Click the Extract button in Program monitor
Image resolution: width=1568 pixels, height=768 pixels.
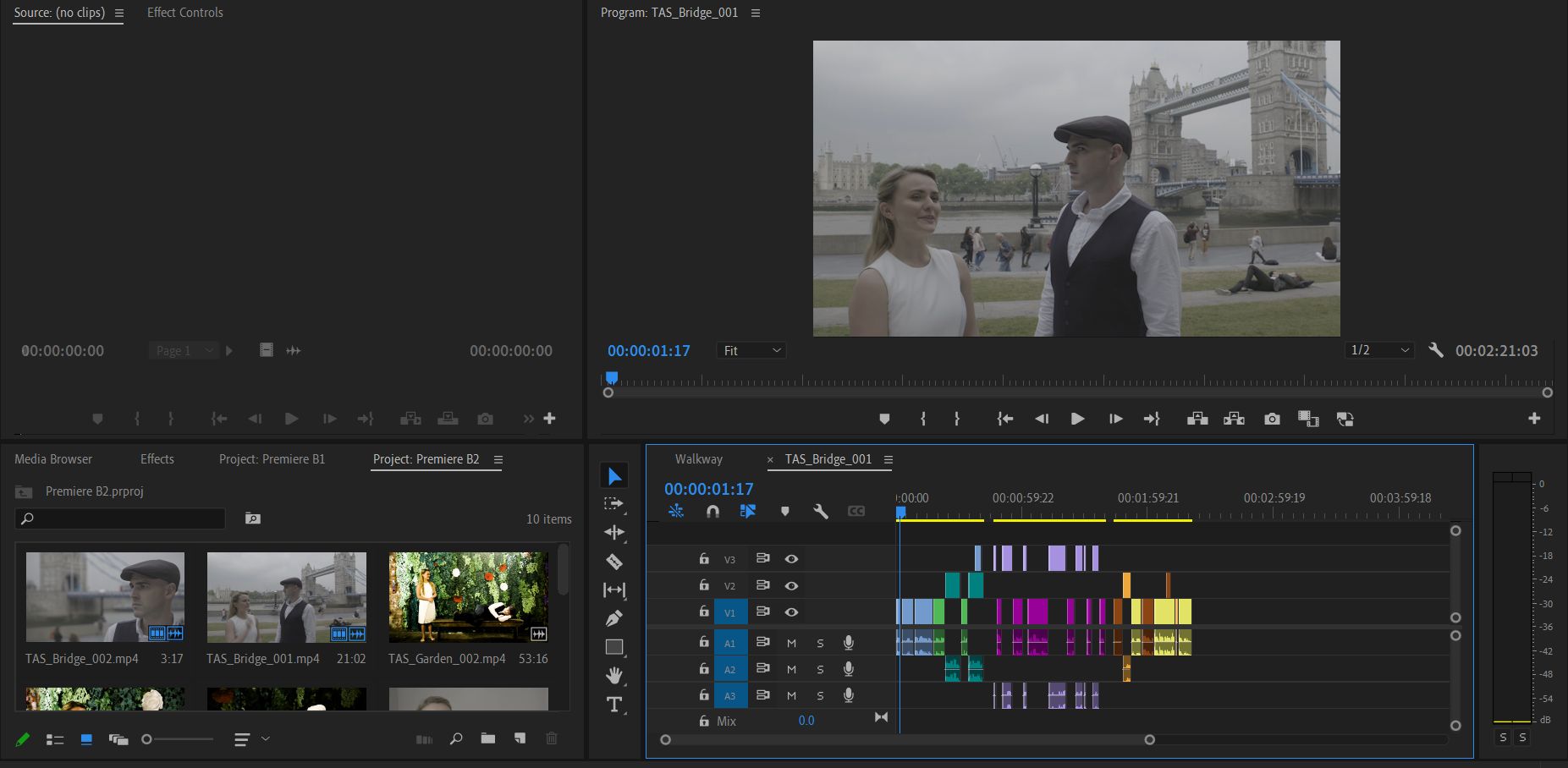click(x=1234, y=419)
